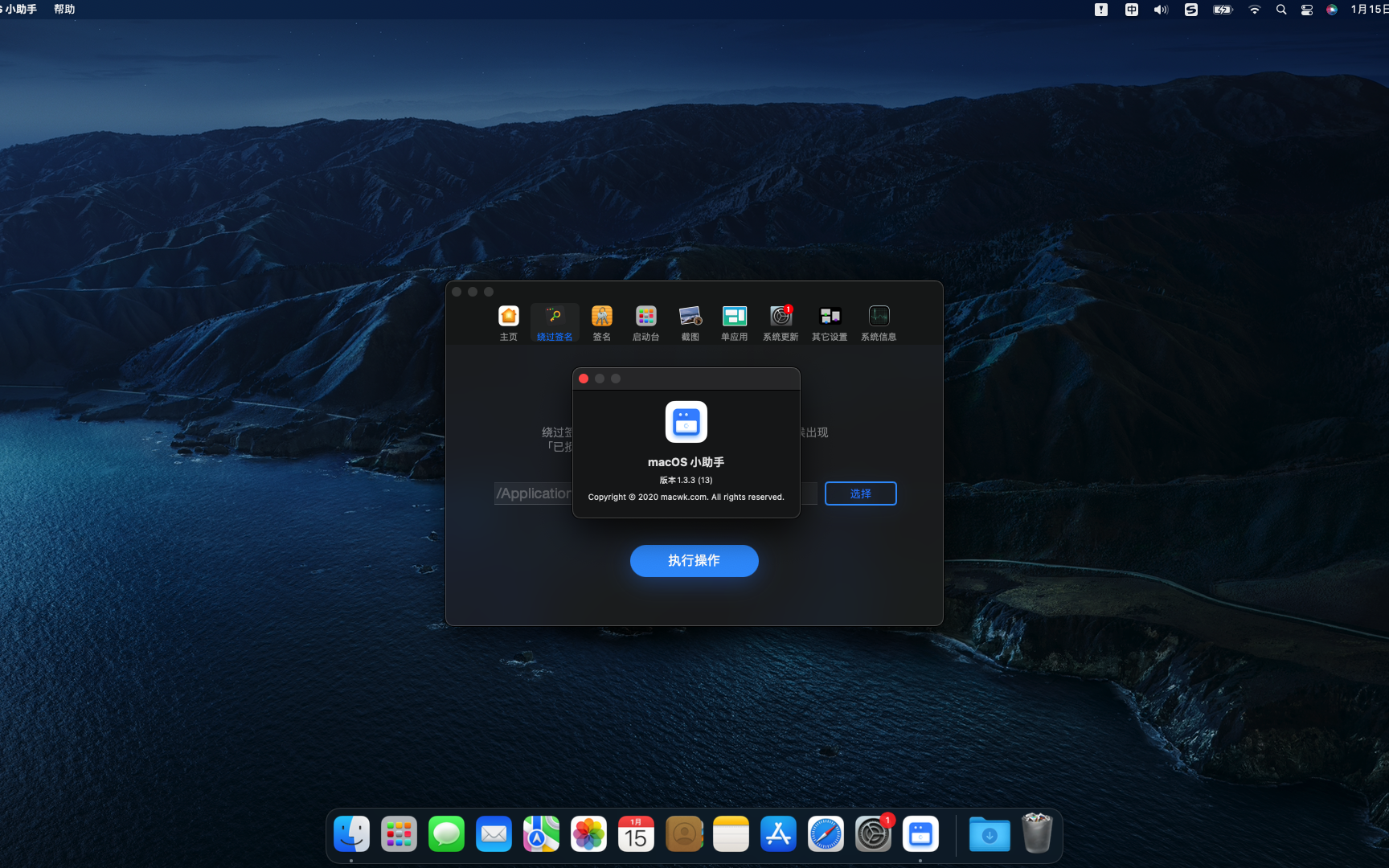Click macOS 小助手 icon in the Dock
The height and width of the screenshot is (868, 1389).
click(x=920, y=835)
